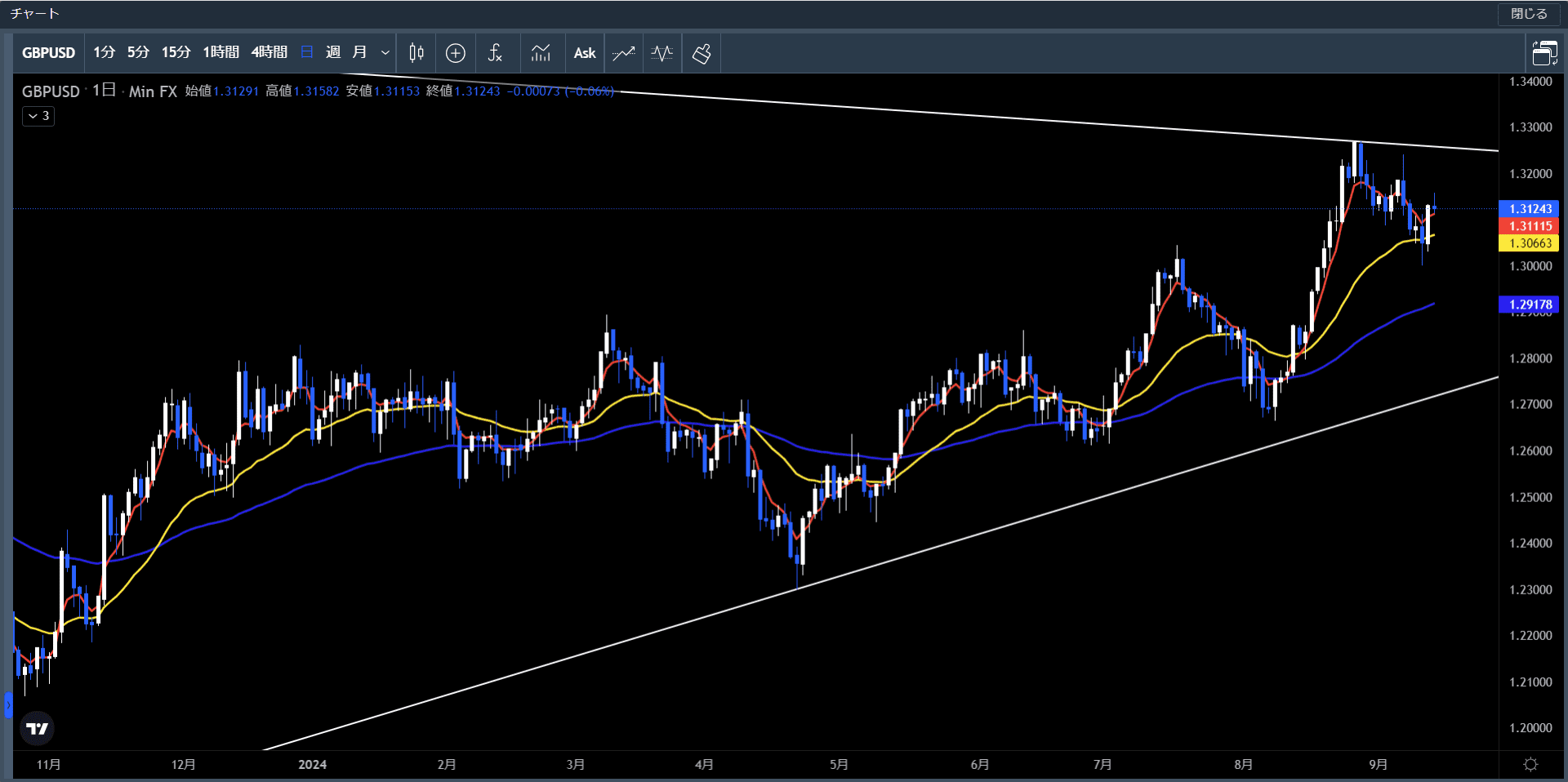Expand the timeframe dropdown arrow
This screenshot has height=782, width=1568.
tap(385, 53)
